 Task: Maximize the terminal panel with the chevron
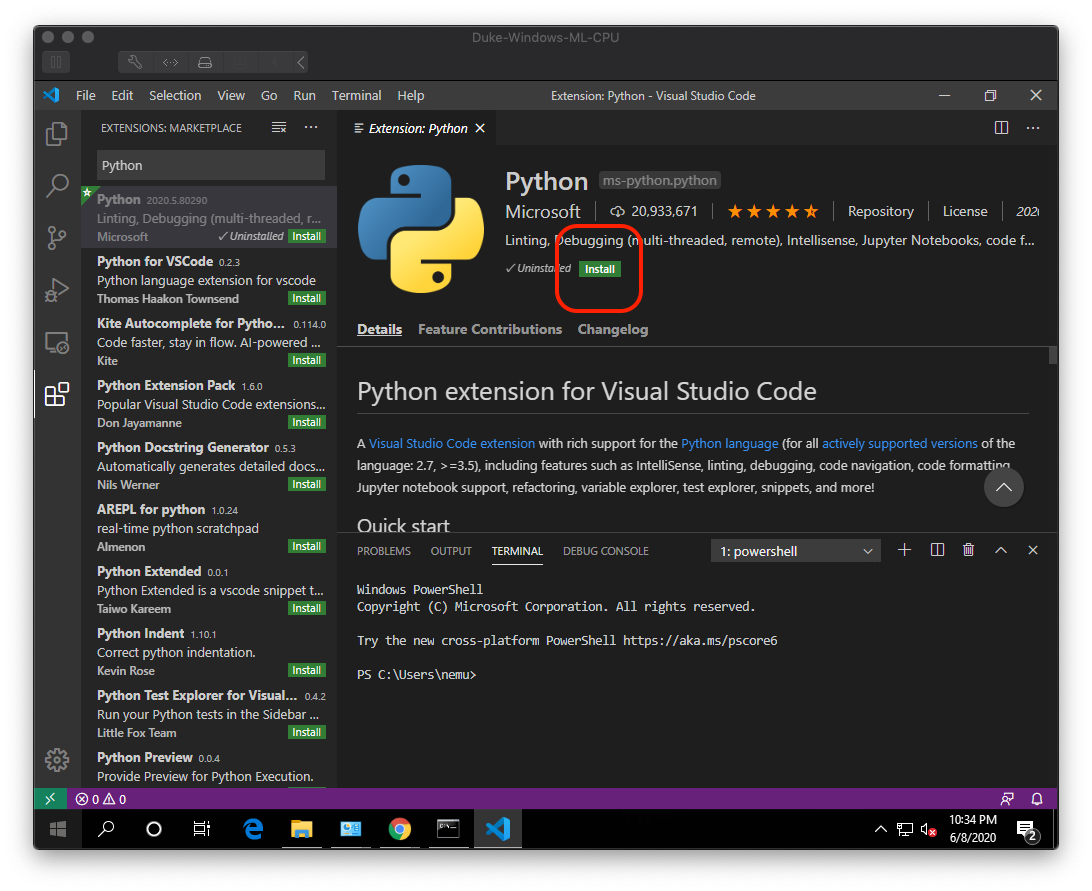pos(1001,549)
